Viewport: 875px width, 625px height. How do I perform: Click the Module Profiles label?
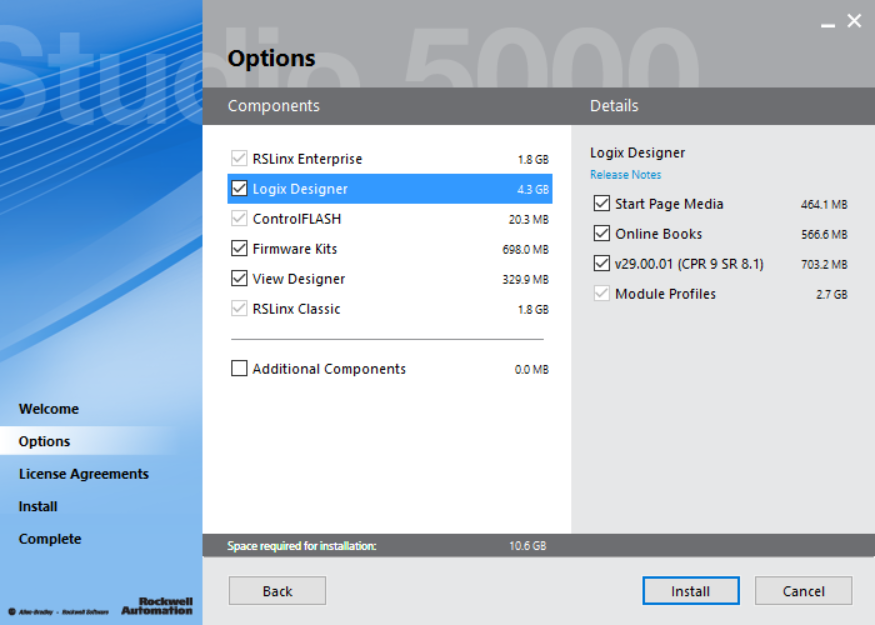(x=665, y=294)
